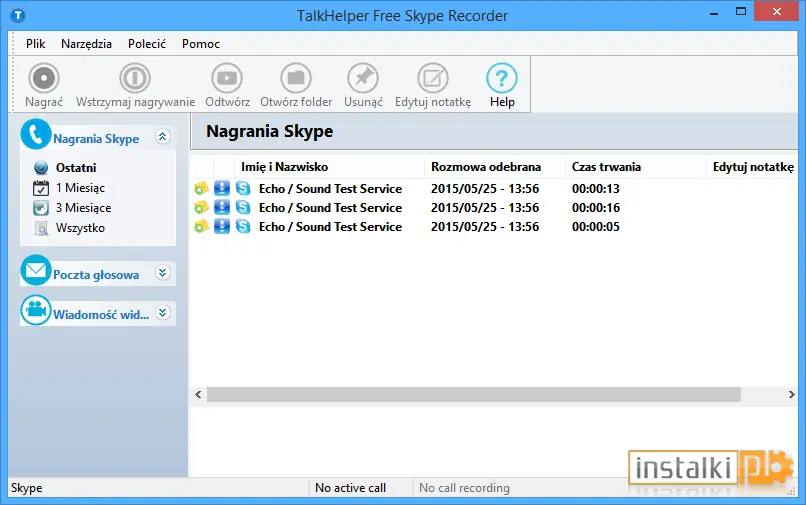Click the horizontal scrollbar thumb
Image resolution: width=806 pixels, height=505 pixels.
coord(473,394)
